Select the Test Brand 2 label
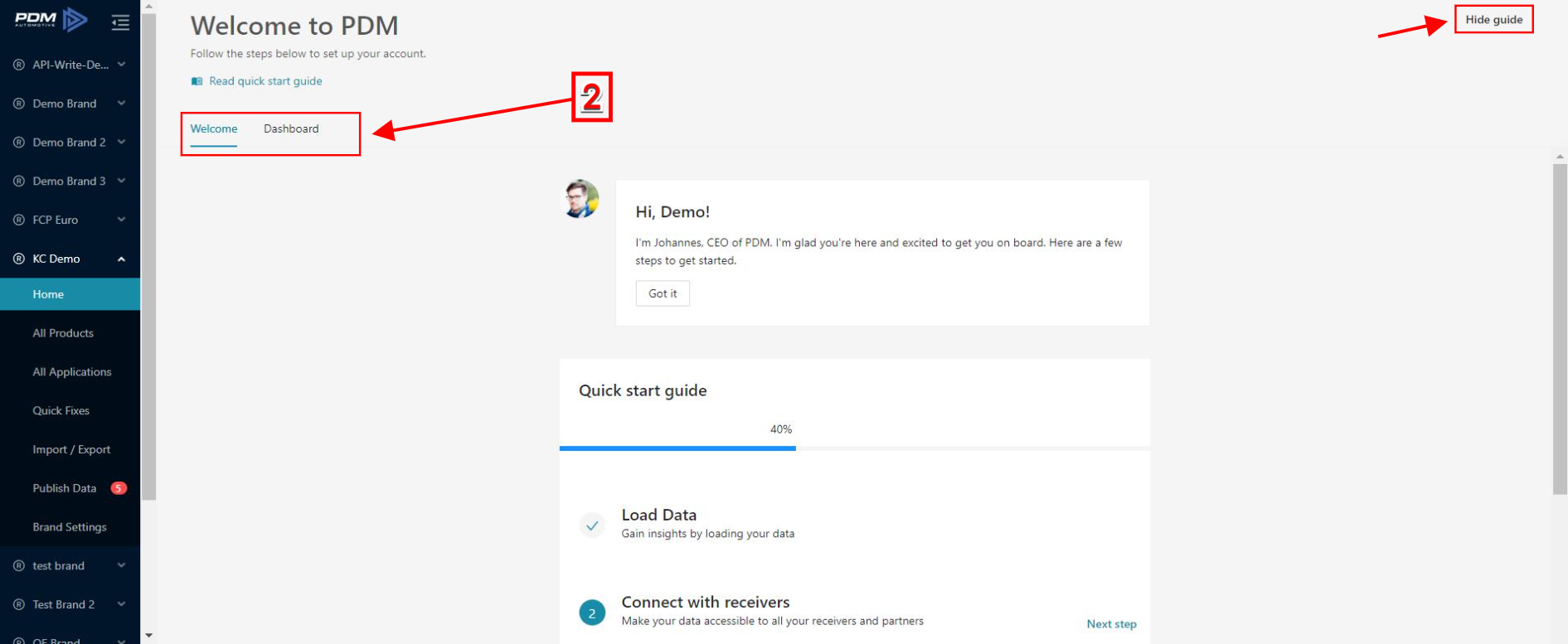 [x=64, y=604]
